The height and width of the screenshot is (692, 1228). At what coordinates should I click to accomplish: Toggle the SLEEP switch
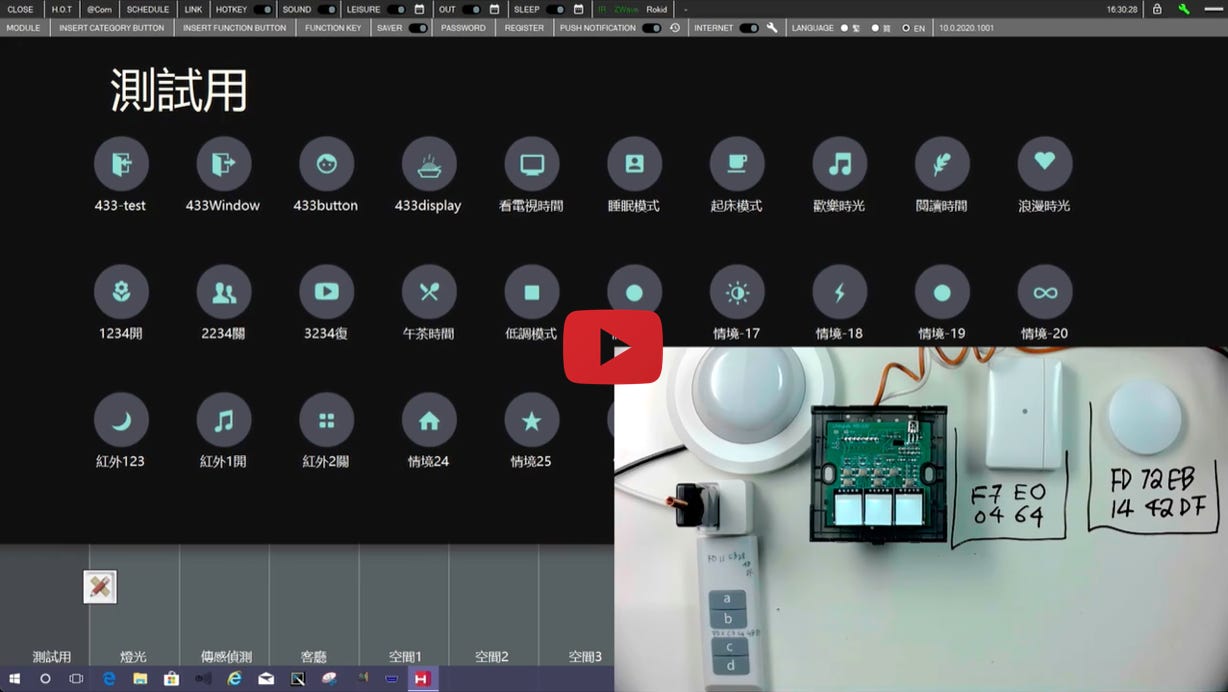(x=555, y=9)
